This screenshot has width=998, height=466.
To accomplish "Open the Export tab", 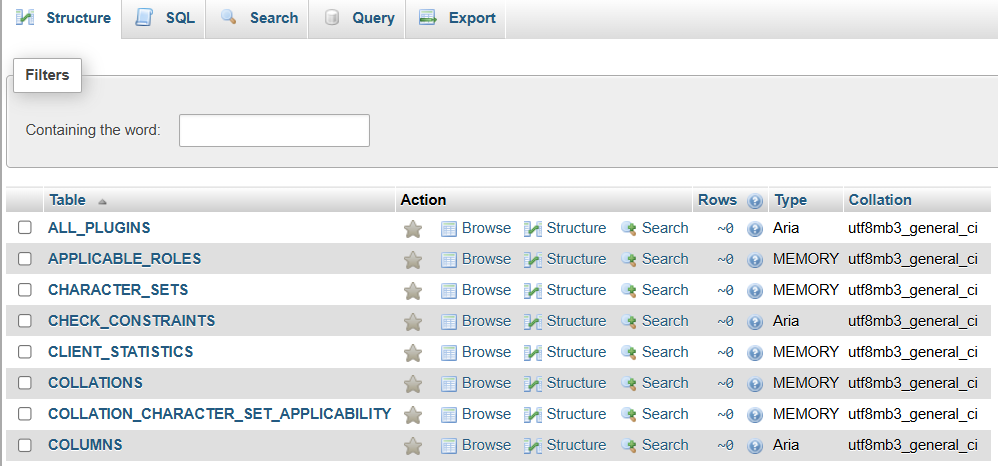I will (x=456, y=18).
